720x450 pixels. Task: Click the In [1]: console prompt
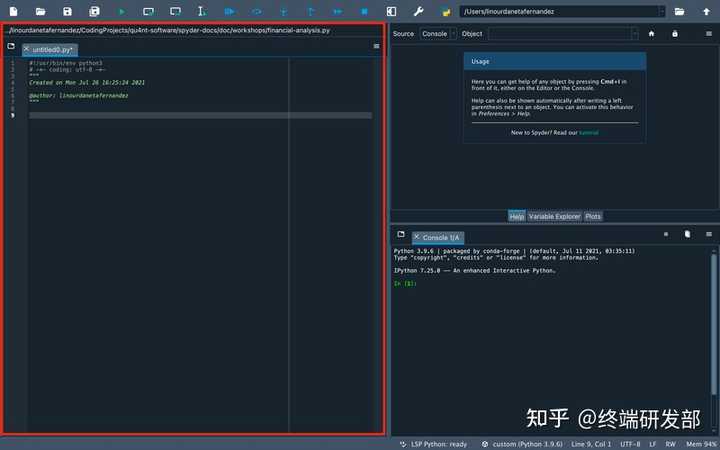coord(405,284)
